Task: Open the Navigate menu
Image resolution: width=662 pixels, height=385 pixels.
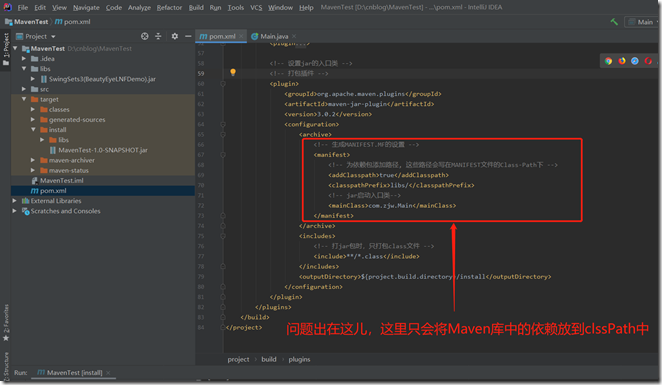Action: click(x=86, y=8)
